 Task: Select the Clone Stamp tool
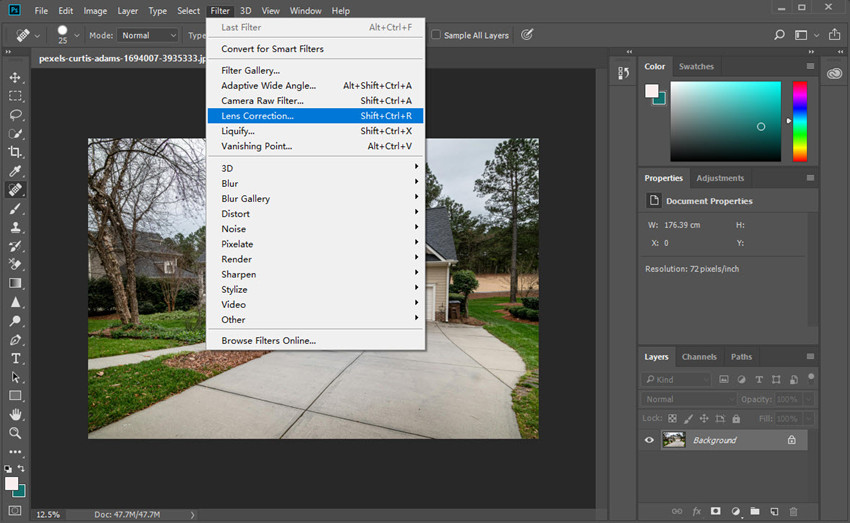click(x=15, y=227)
